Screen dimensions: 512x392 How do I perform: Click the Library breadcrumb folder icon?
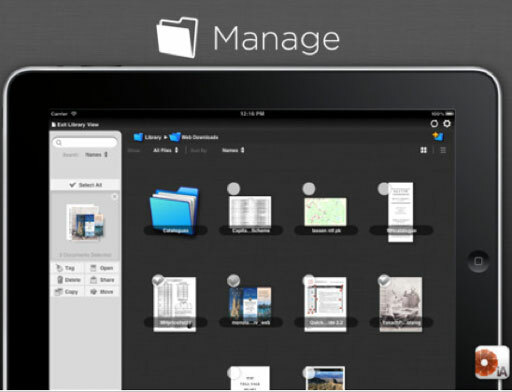[x=138, y=137]
